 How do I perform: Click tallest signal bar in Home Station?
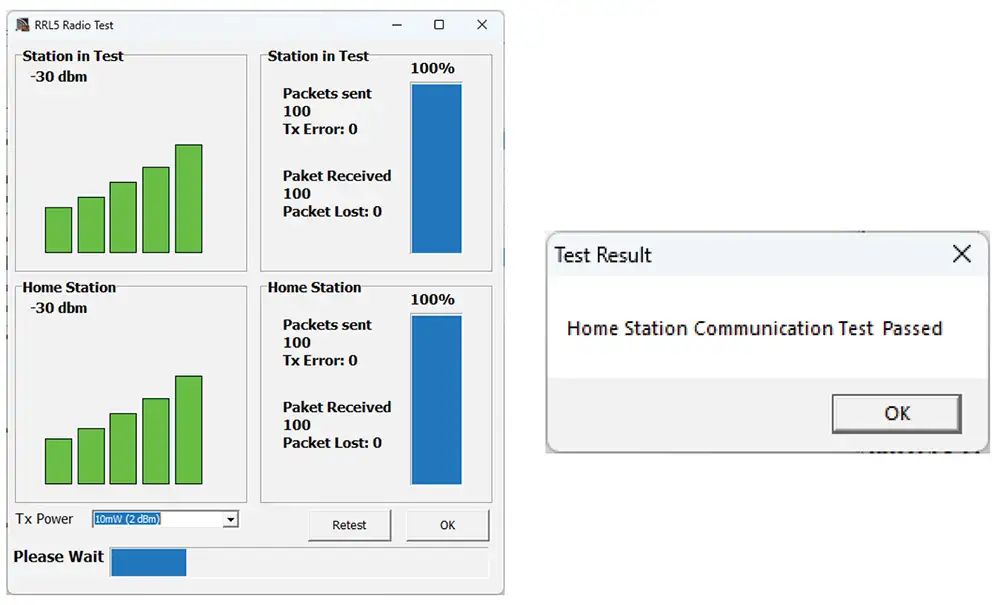[188, 430]
